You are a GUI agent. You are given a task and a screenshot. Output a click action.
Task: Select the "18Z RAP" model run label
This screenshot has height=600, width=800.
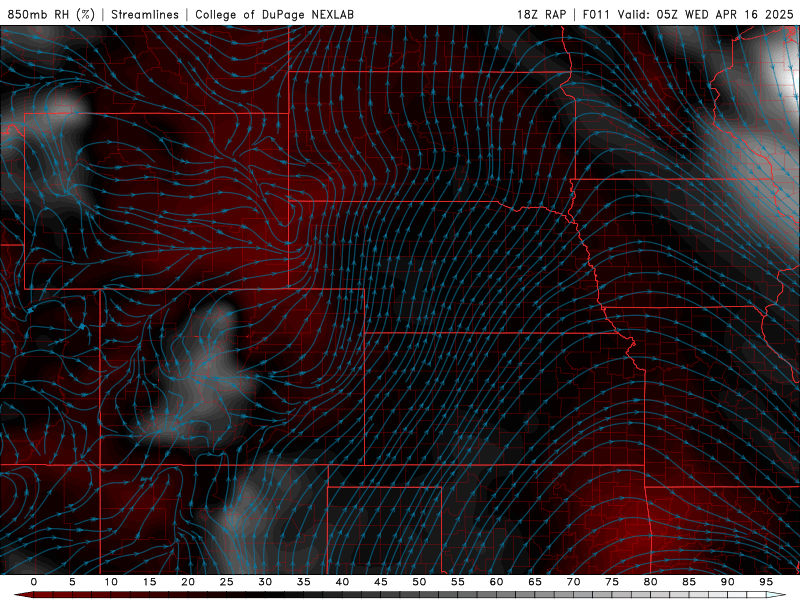[x=541, y=14]
